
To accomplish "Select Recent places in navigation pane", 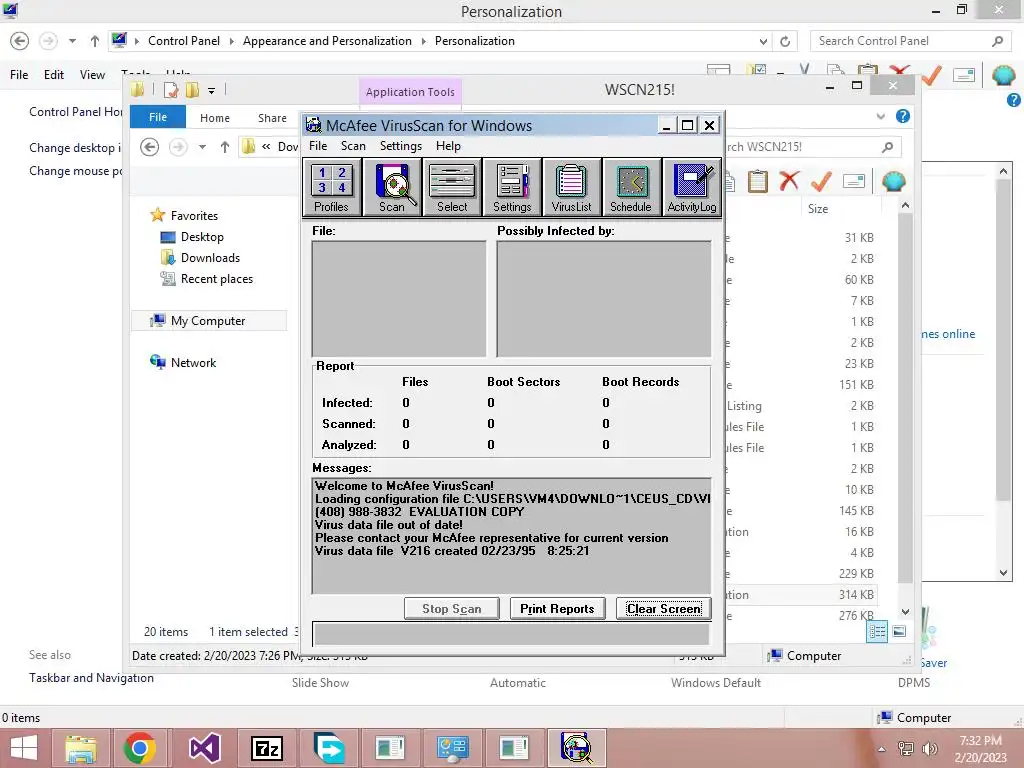I will (x=216, y=279).
